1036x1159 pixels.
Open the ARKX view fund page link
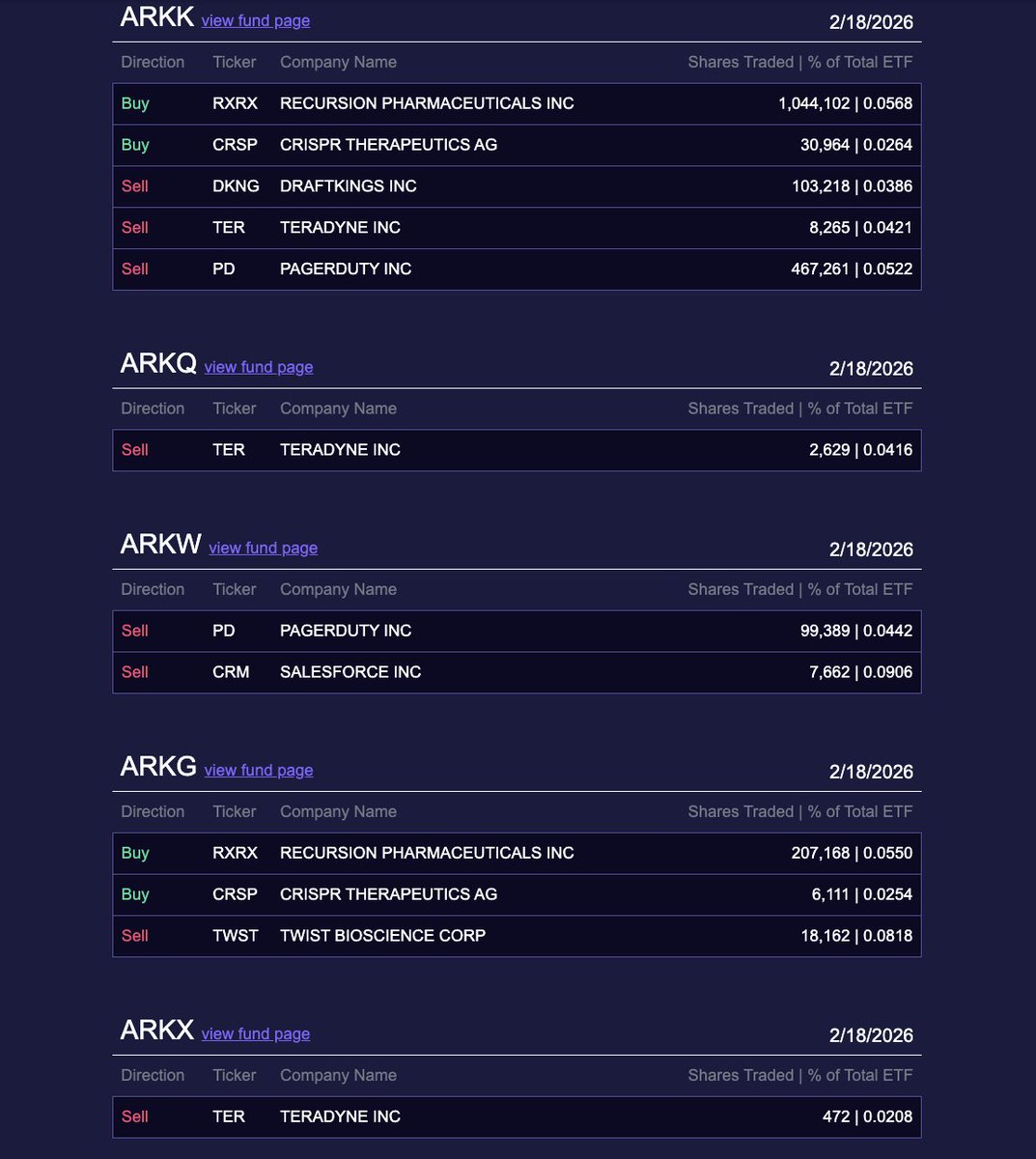tap(255, 1033)
